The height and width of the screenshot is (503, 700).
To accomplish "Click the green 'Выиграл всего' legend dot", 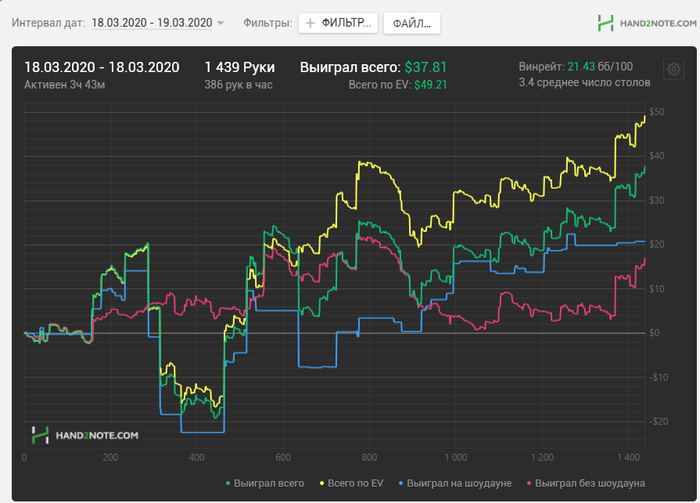I will click(228, 483).
